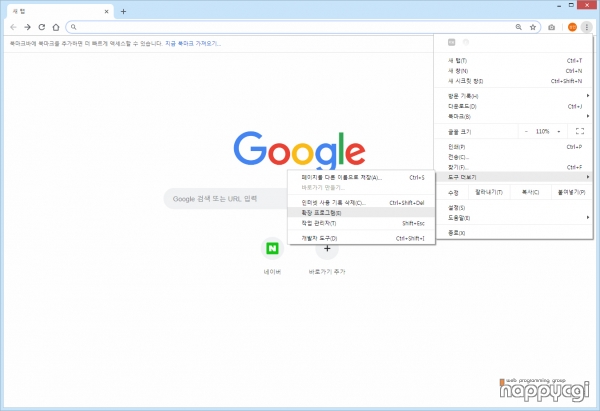Open 확장 프로그램 extensions item
600x411 pixels.
[x=361, y=213]
